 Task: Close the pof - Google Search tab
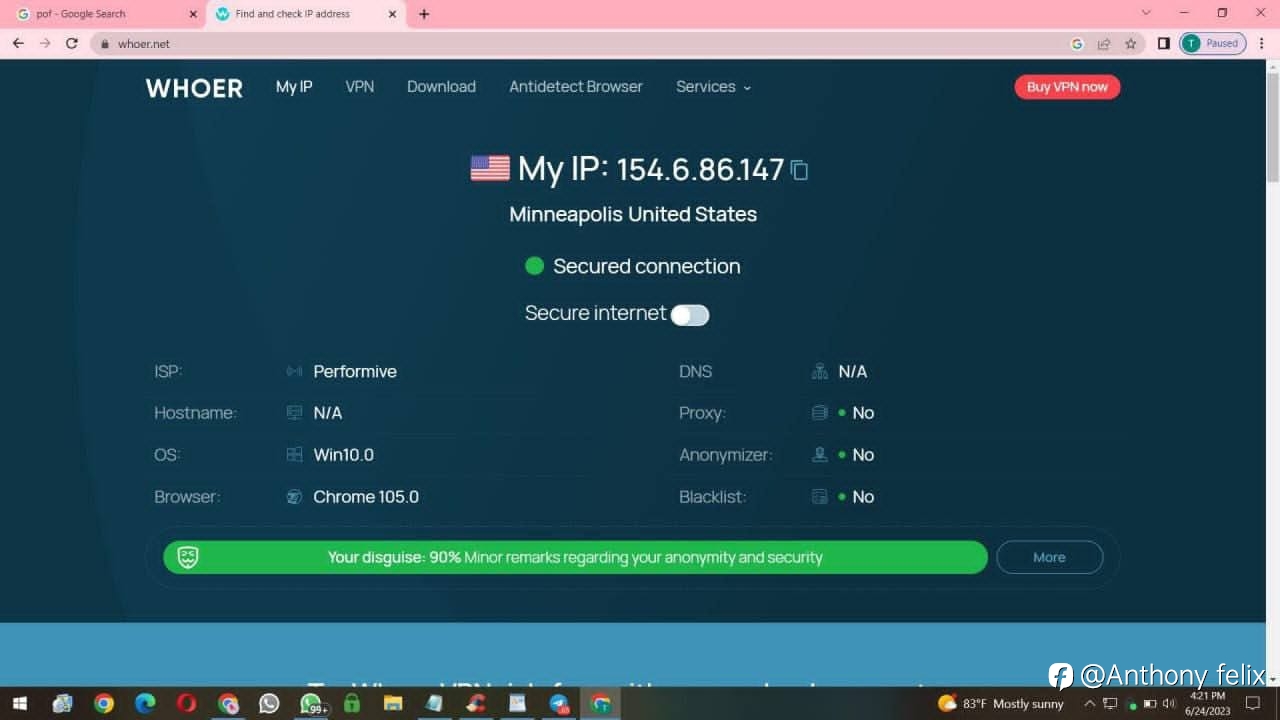[x=193, y=14]
